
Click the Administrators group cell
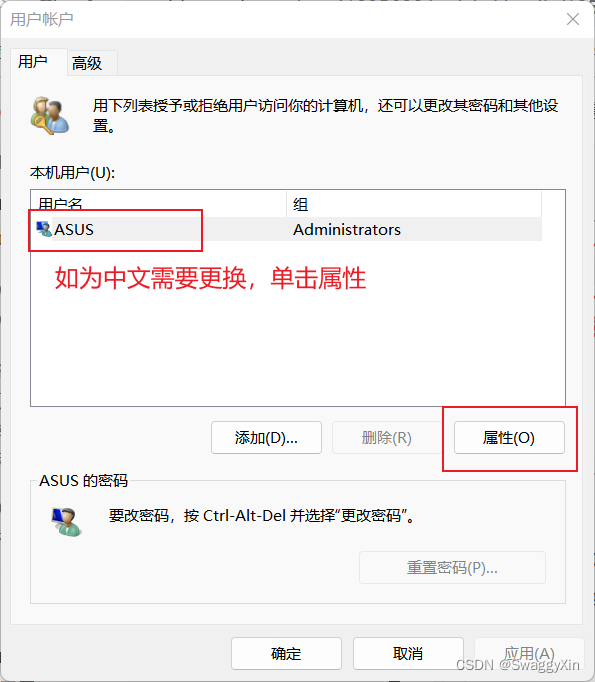[x=347, y=229]
